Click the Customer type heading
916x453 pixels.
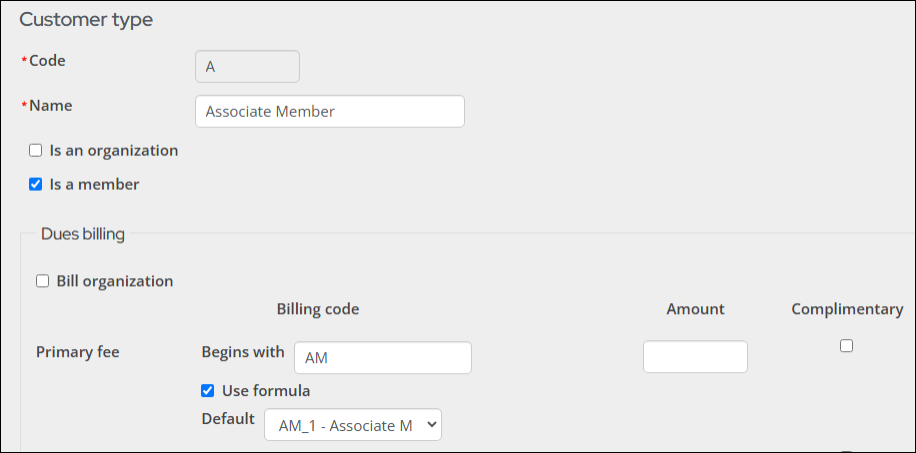click(x=86, y=20)
